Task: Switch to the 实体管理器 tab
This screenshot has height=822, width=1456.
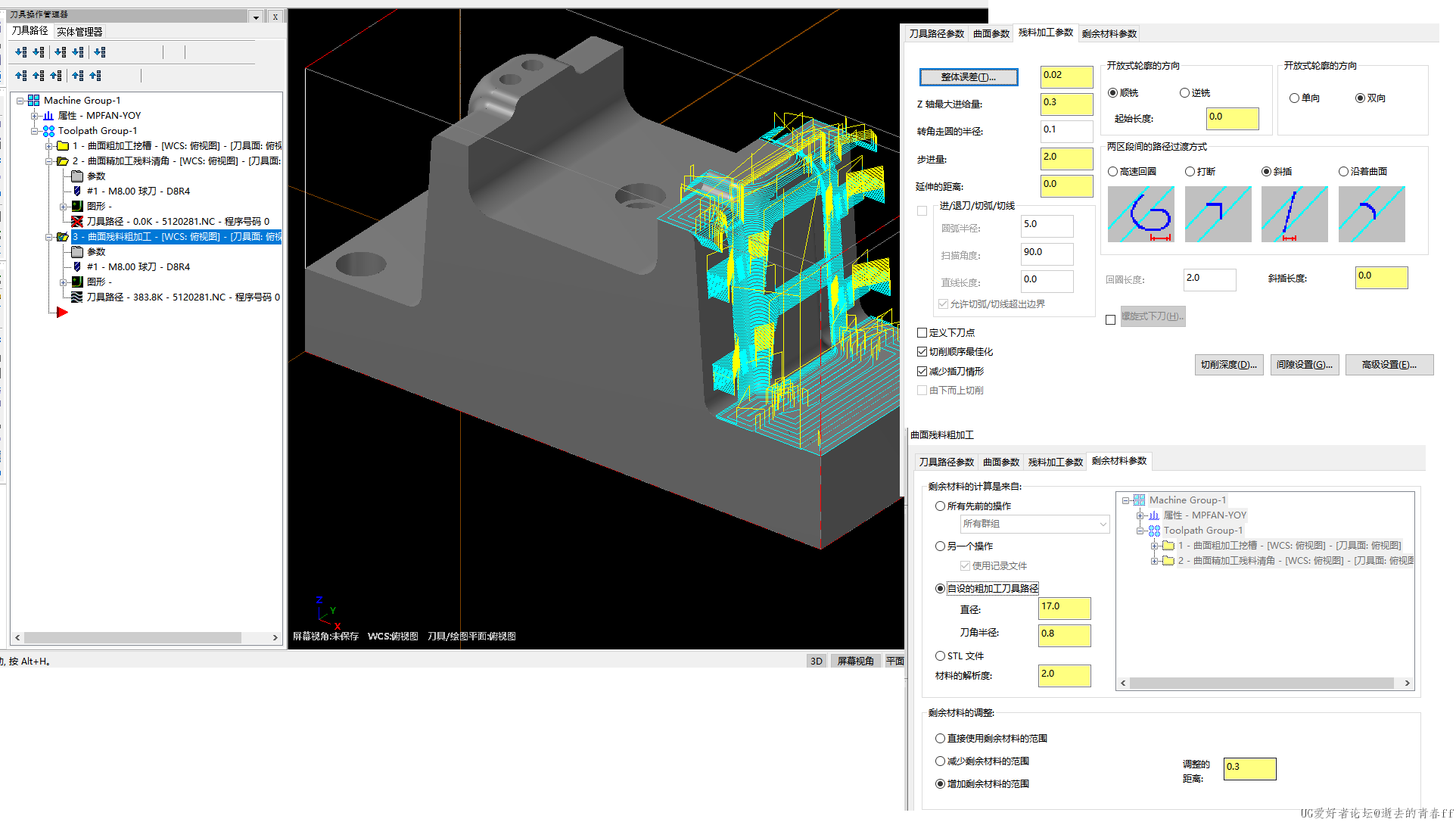Action: click(79, 32)
